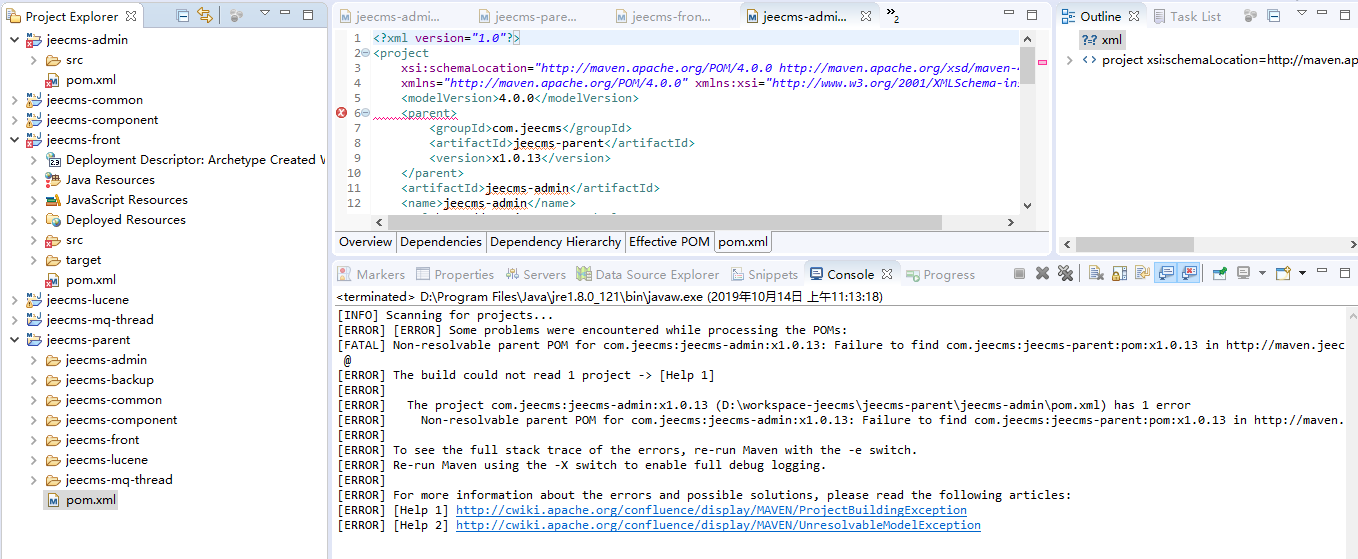The width and height of the screenshot is (1358, 559).
Task: Click Remove All Terminated Launches icon
Action: [1065, 273]
